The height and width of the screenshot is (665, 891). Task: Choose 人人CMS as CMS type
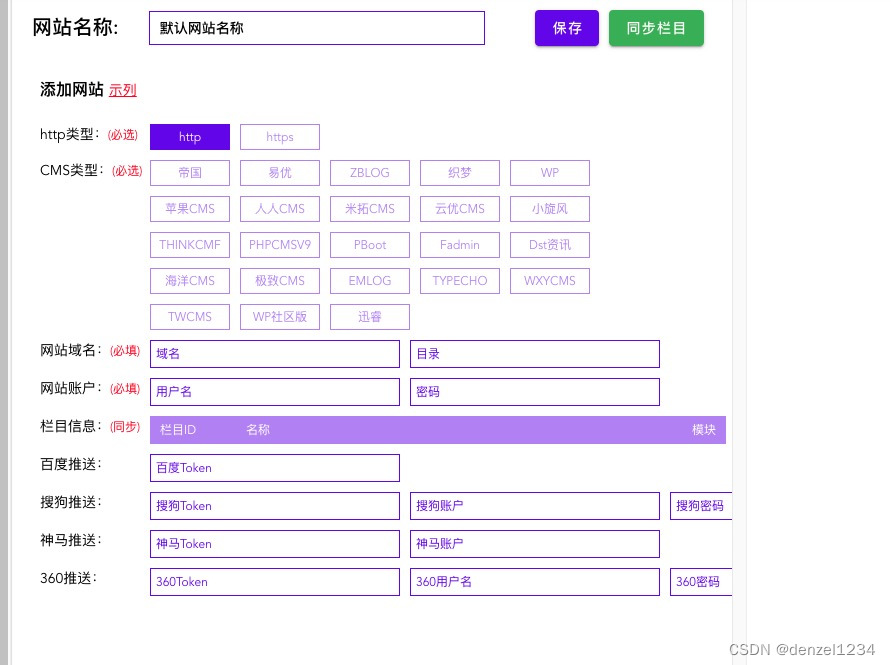click(280, 209)
